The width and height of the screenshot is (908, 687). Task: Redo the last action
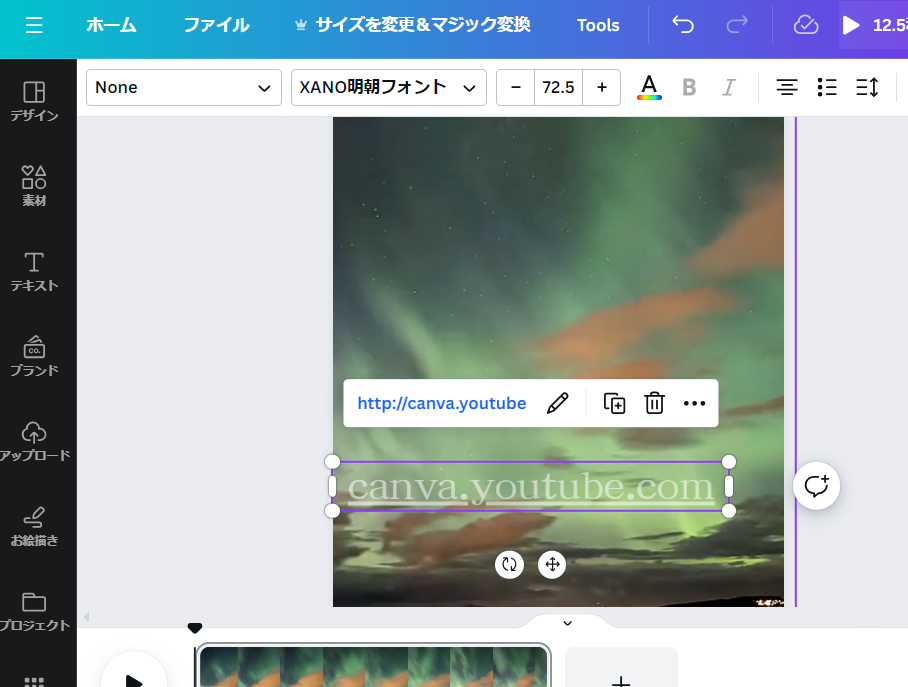737,25
